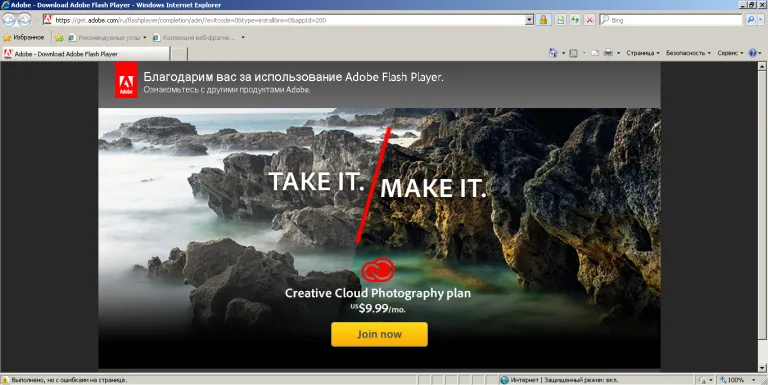Screen dimensions: 768x385
Task: Click add to favorites bar star icon
Action: 59,38
